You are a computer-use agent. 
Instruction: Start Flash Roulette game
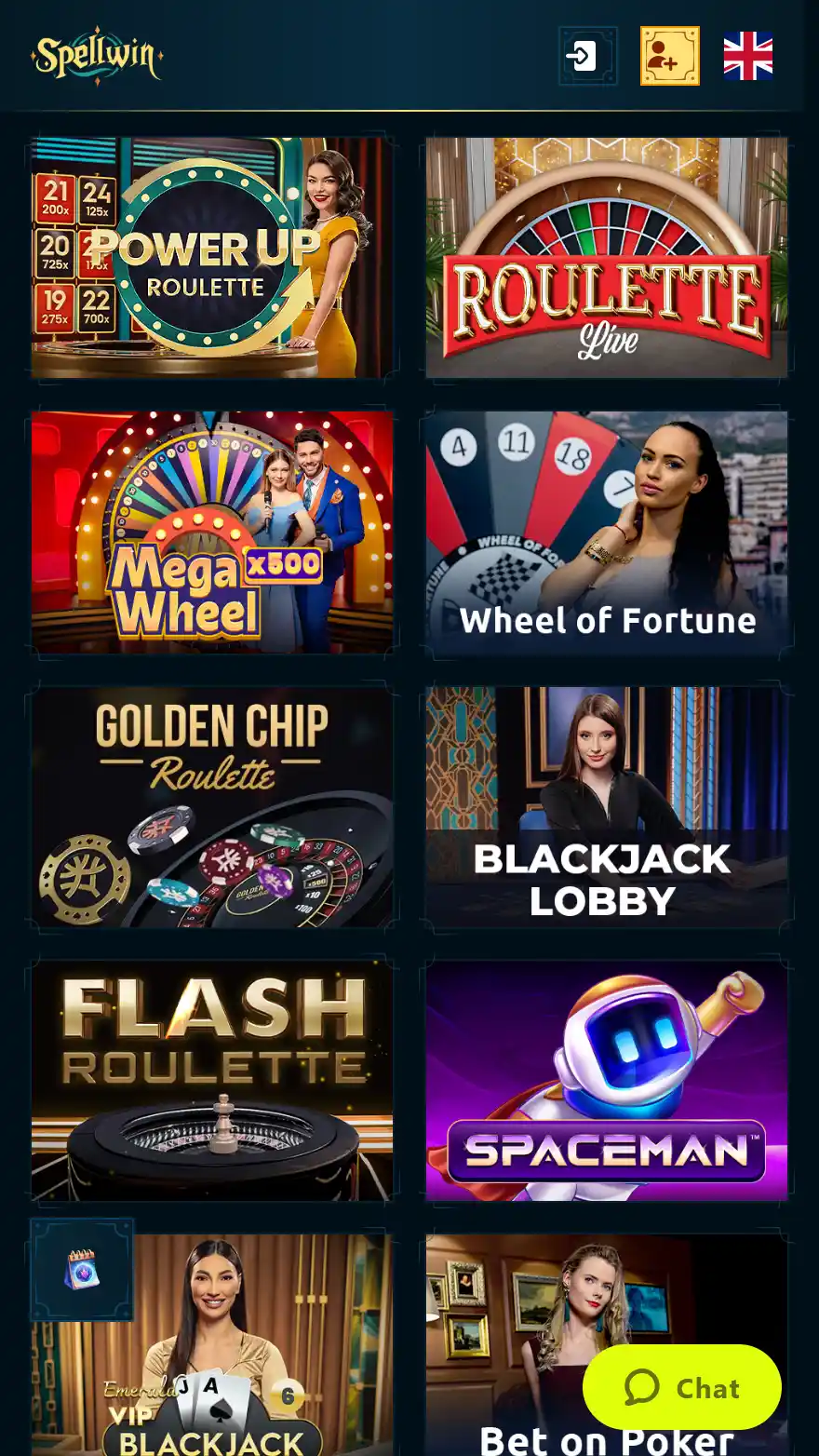[x=212, y=1081]
